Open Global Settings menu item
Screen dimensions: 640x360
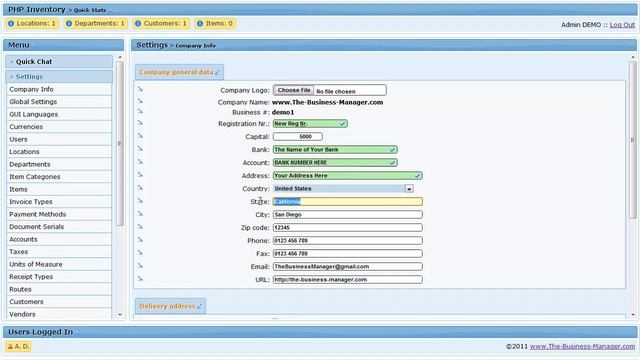59,102
